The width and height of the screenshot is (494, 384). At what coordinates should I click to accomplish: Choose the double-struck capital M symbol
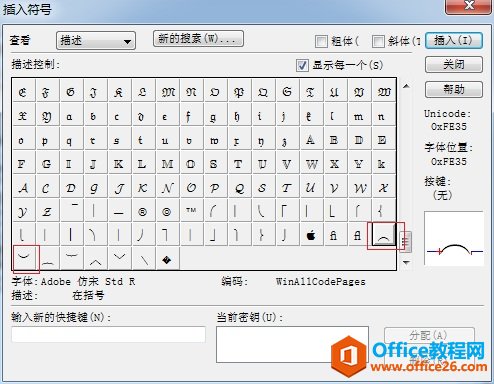coord(168,164)
